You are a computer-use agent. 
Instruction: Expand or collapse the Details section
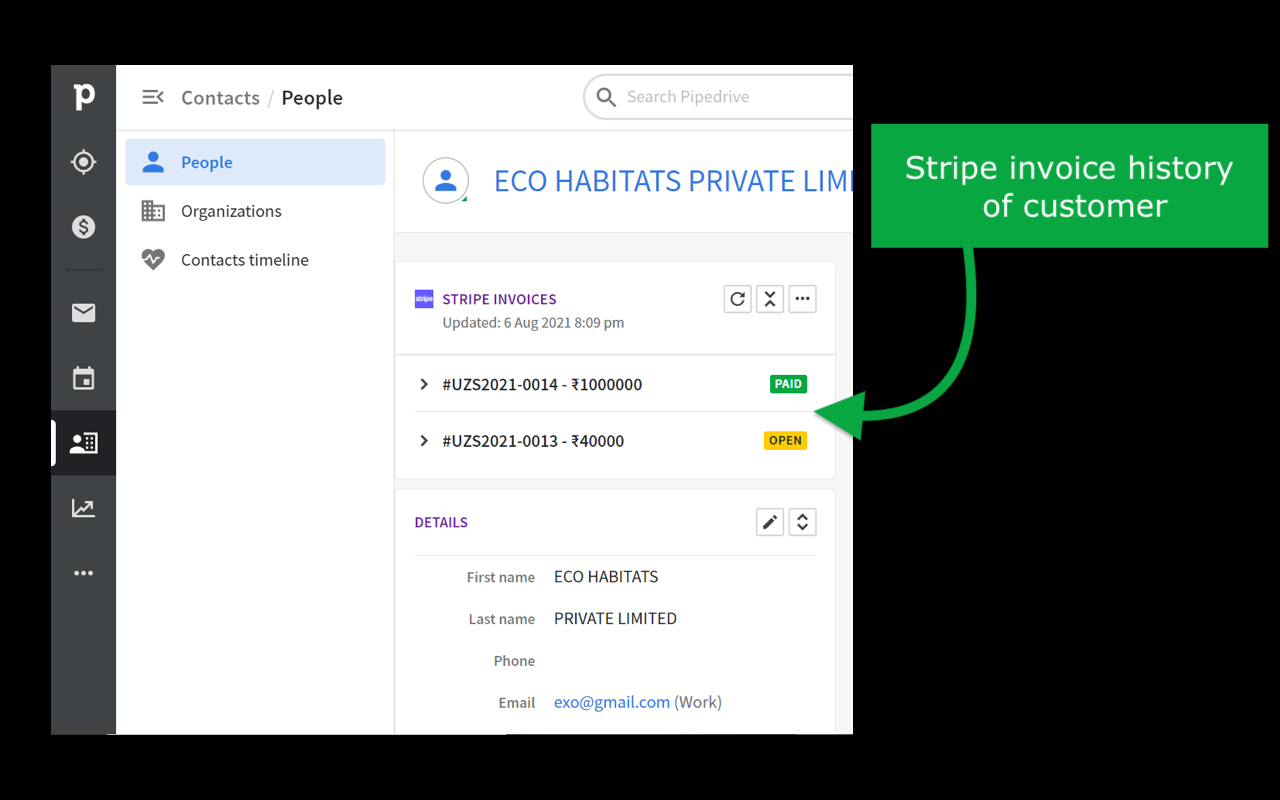point(802,522)
